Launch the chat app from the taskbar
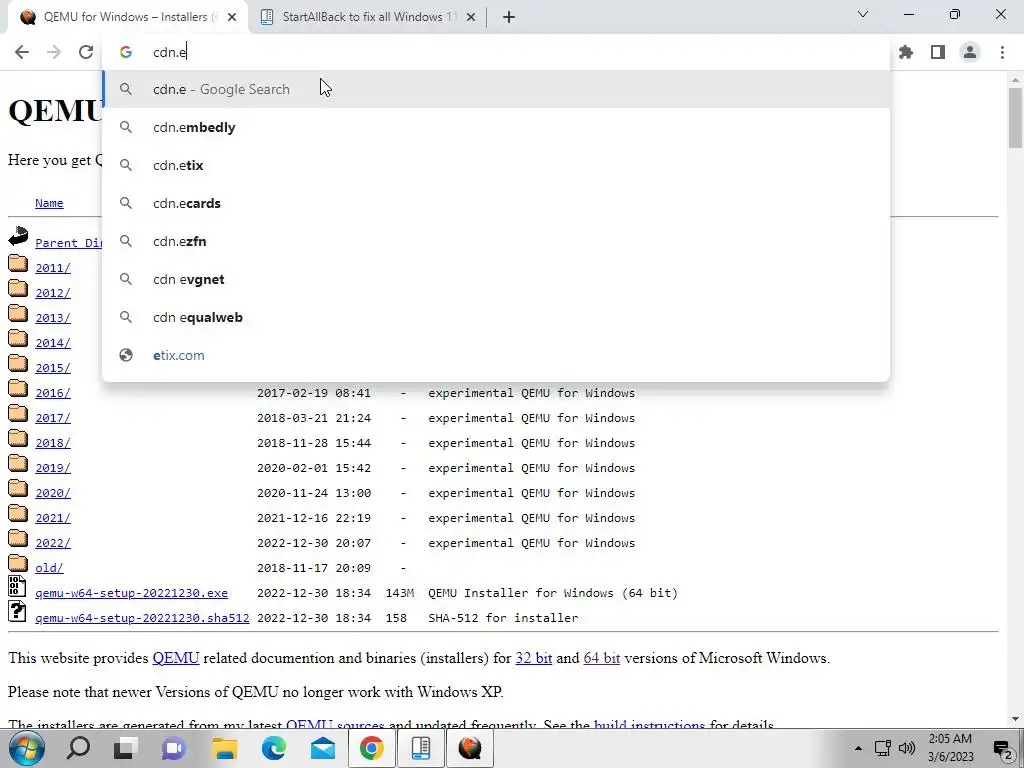Screen dimensions: 1024x768 (x=174, y=748)
